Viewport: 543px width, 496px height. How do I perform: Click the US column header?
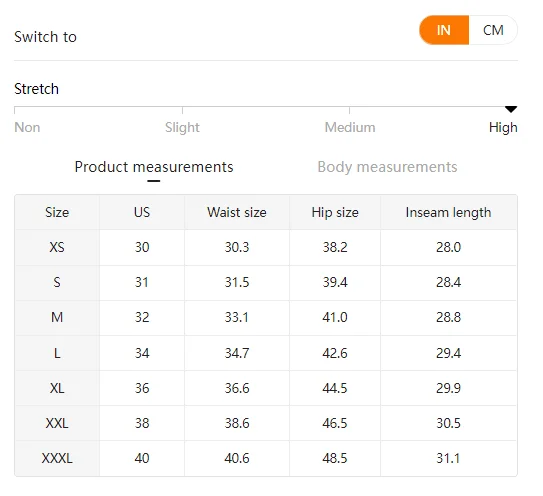pyautogui.click(x=142, y=212)
